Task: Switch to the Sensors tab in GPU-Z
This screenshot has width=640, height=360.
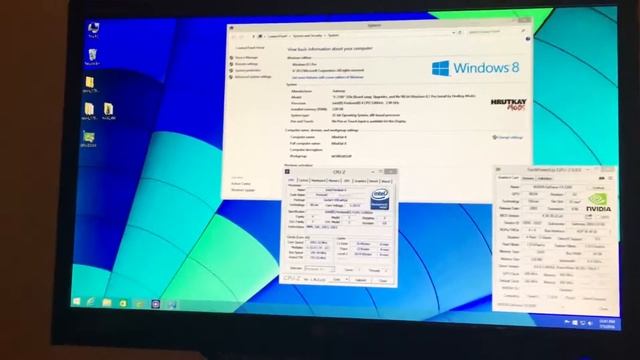Action: point(528,178)
